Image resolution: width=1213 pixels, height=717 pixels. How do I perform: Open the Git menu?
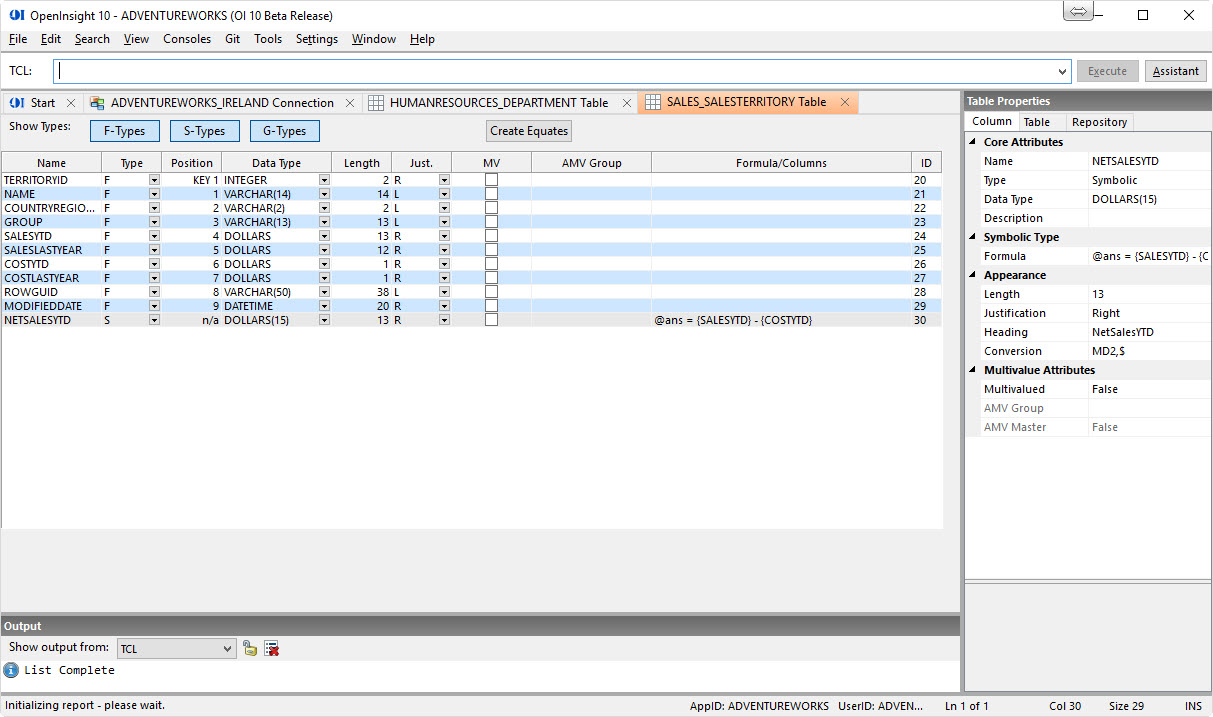click(x=232, y=39)
